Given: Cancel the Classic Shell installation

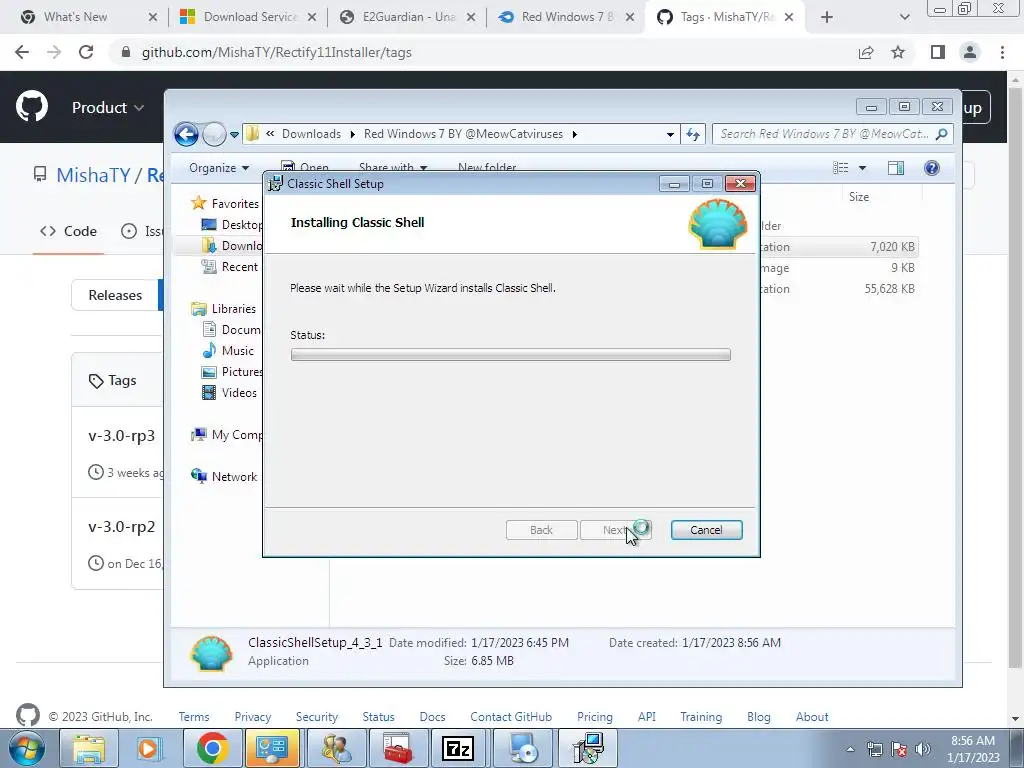Looking at the screenshot, I should [x=706, y=530].
